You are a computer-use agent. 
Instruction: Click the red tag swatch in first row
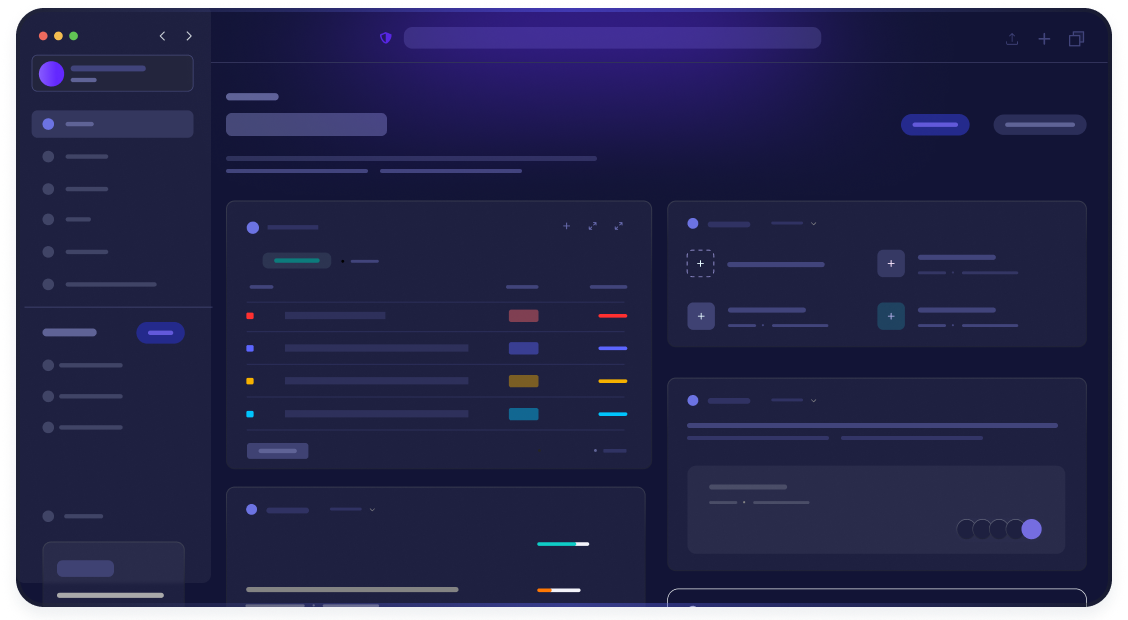[x=523, y=316]
